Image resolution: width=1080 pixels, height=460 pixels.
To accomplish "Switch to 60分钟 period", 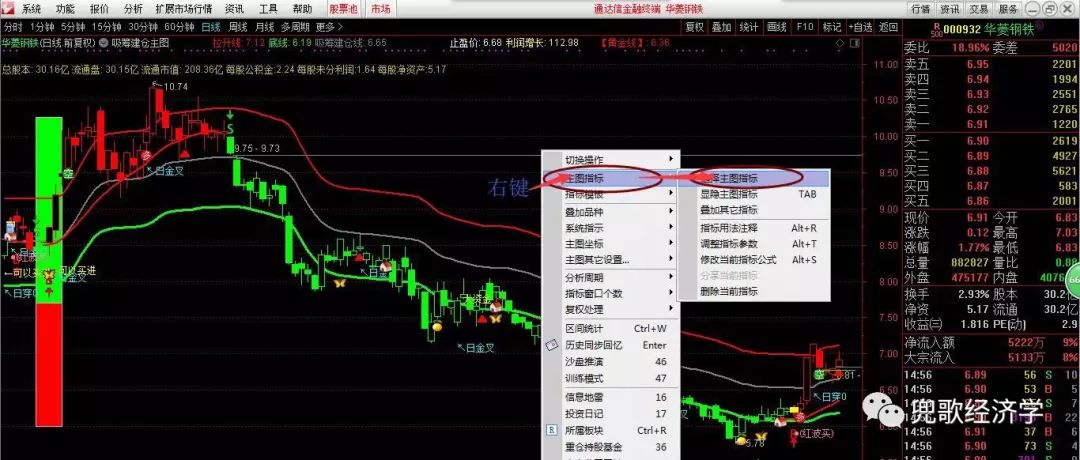I will pos(180,27).
